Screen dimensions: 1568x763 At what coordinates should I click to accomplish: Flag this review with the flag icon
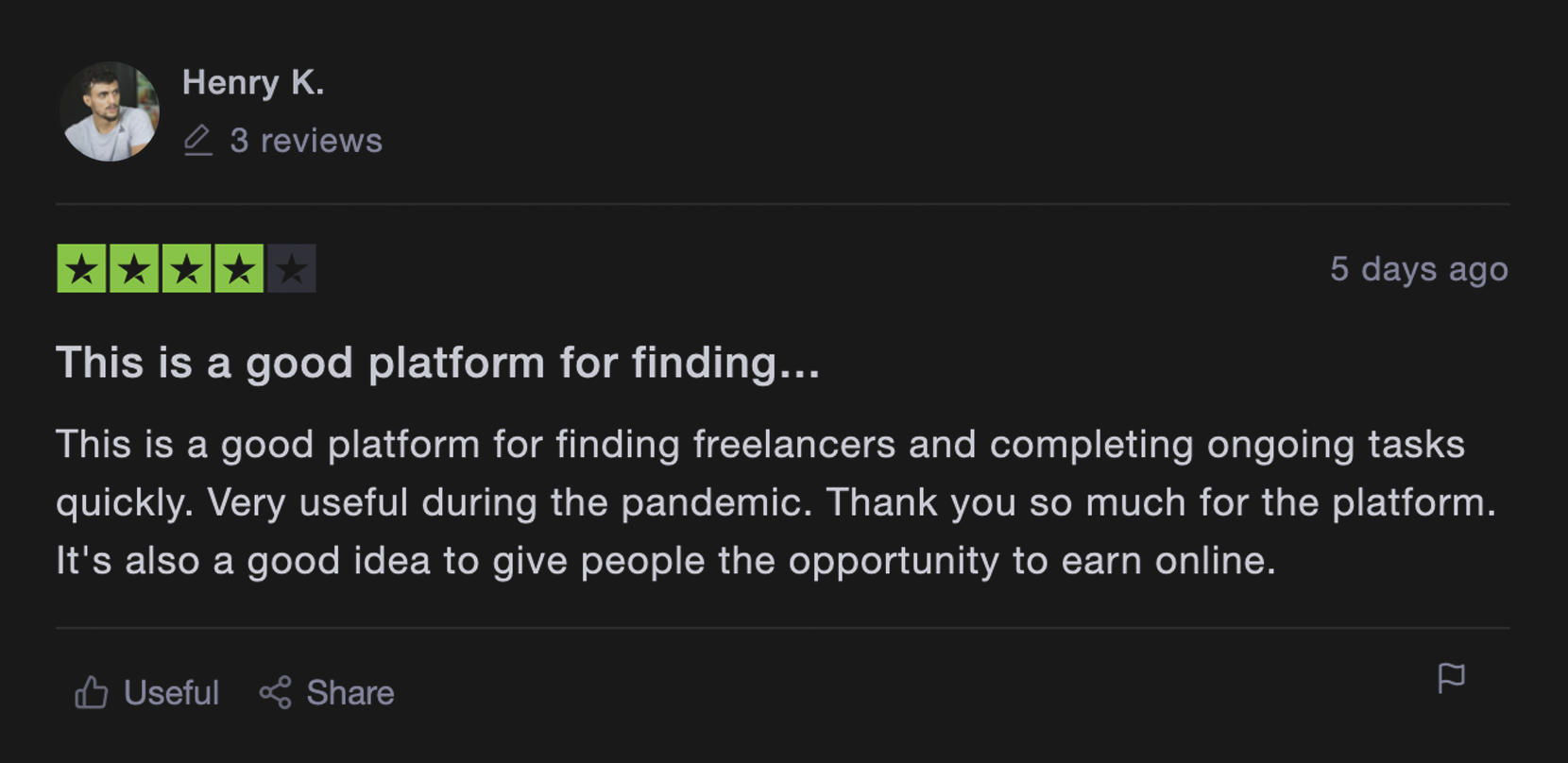1451,678
